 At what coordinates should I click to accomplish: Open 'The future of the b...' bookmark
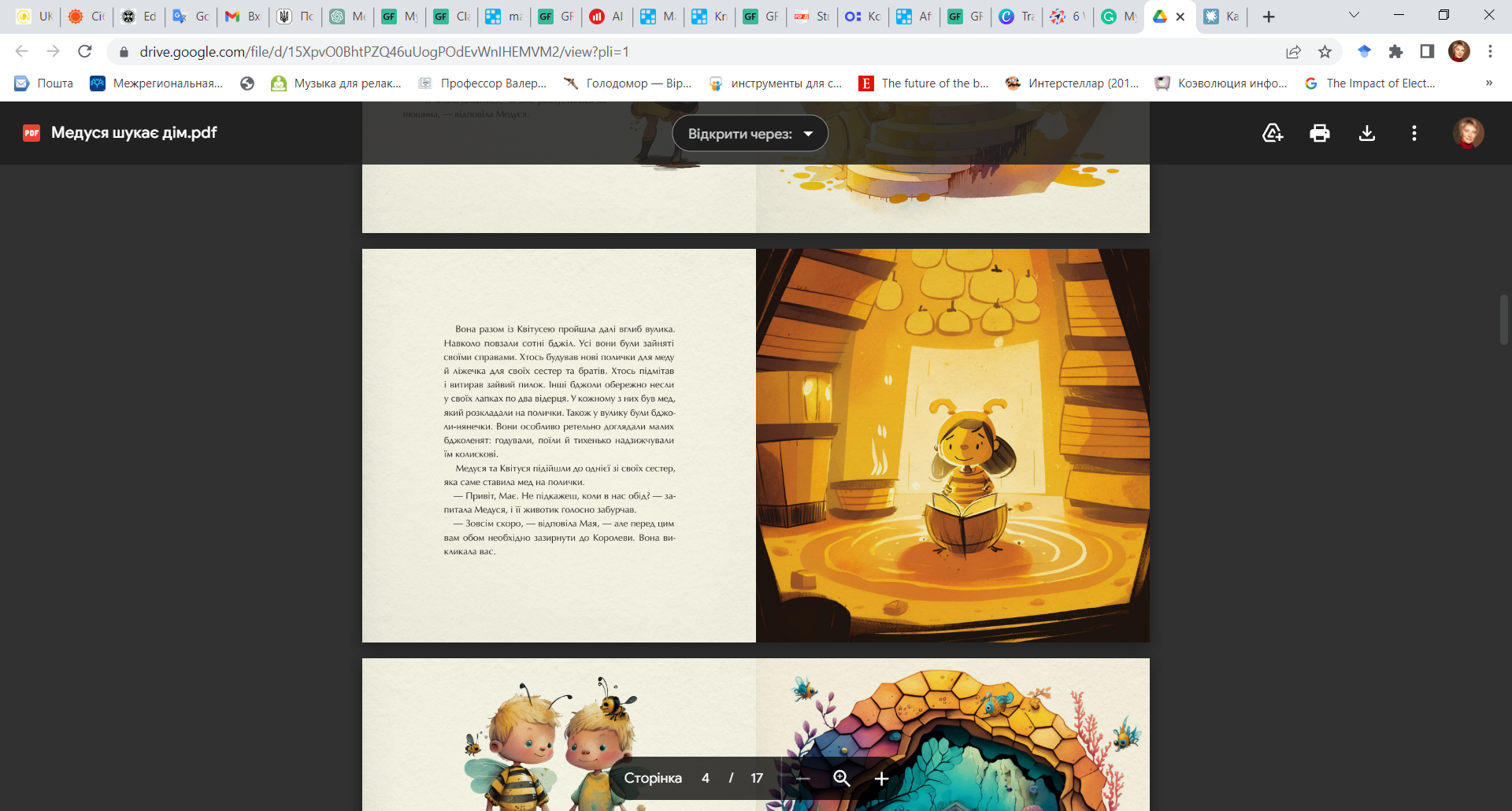924,83
